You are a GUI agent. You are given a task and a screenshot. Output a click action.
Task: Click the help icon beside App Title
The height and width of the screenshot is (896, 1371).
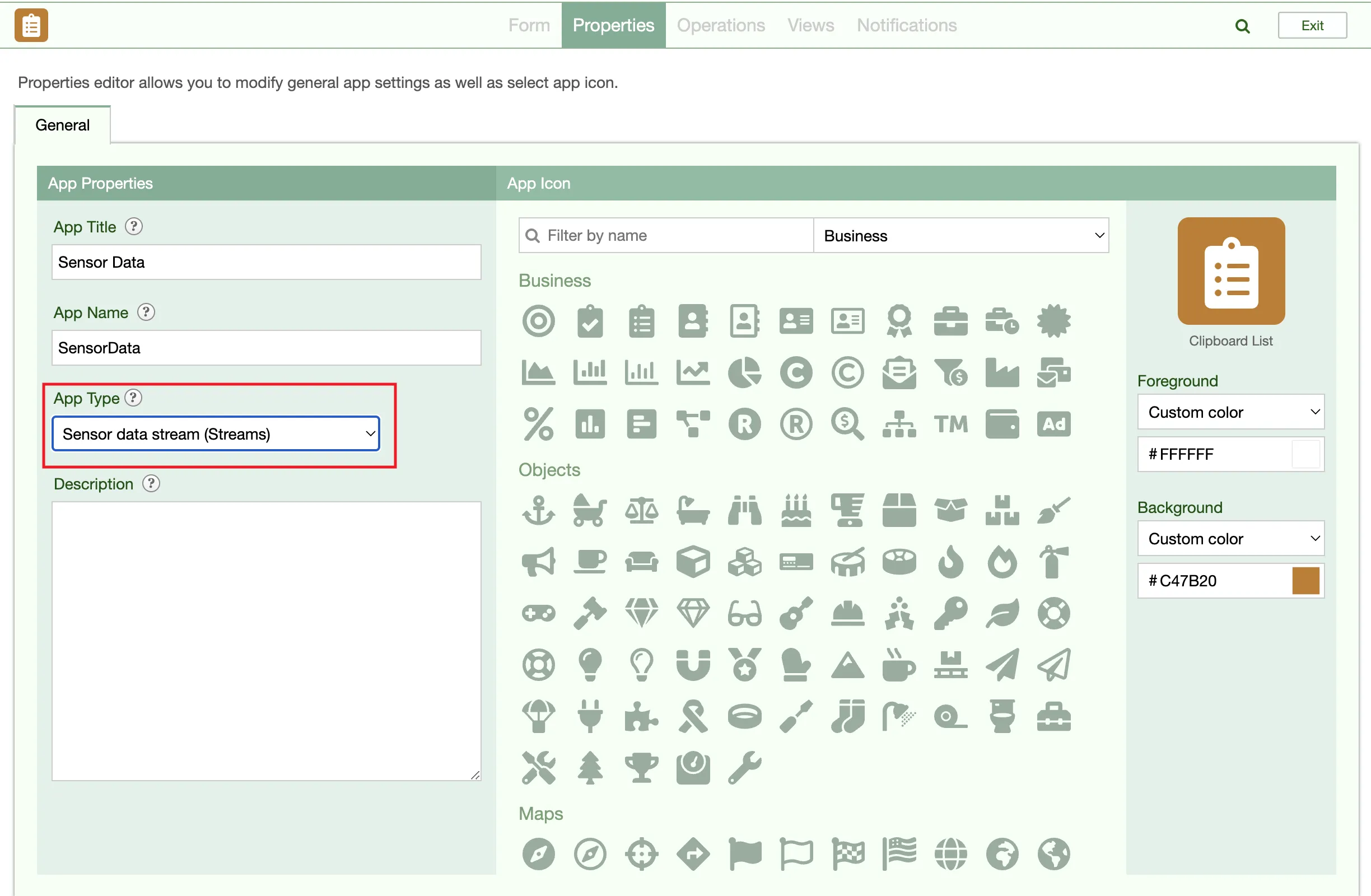[134, 227]
